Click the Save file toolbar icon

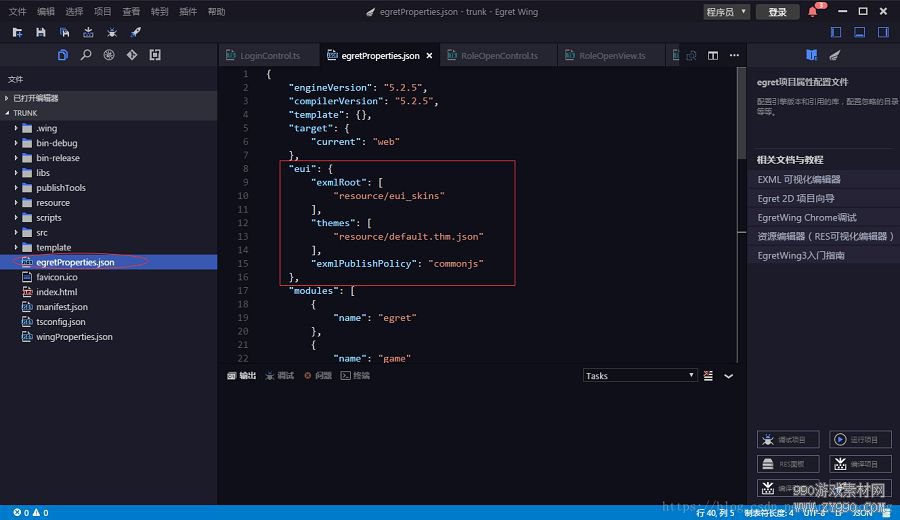(x=41, y=33)
